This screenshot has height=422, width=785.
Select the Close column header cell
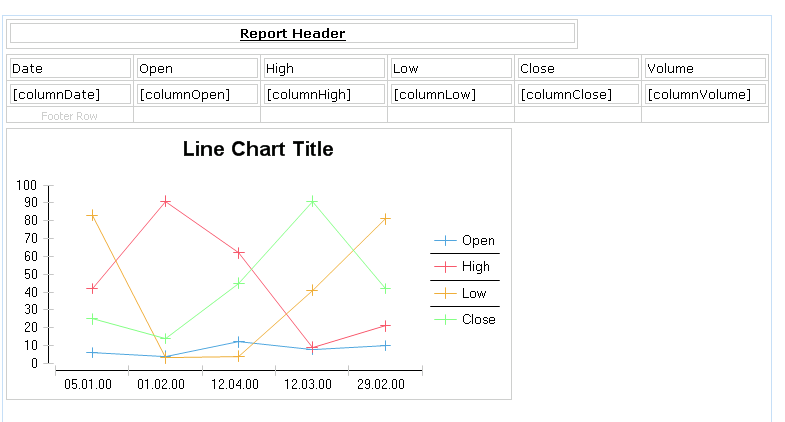(579, 68)
